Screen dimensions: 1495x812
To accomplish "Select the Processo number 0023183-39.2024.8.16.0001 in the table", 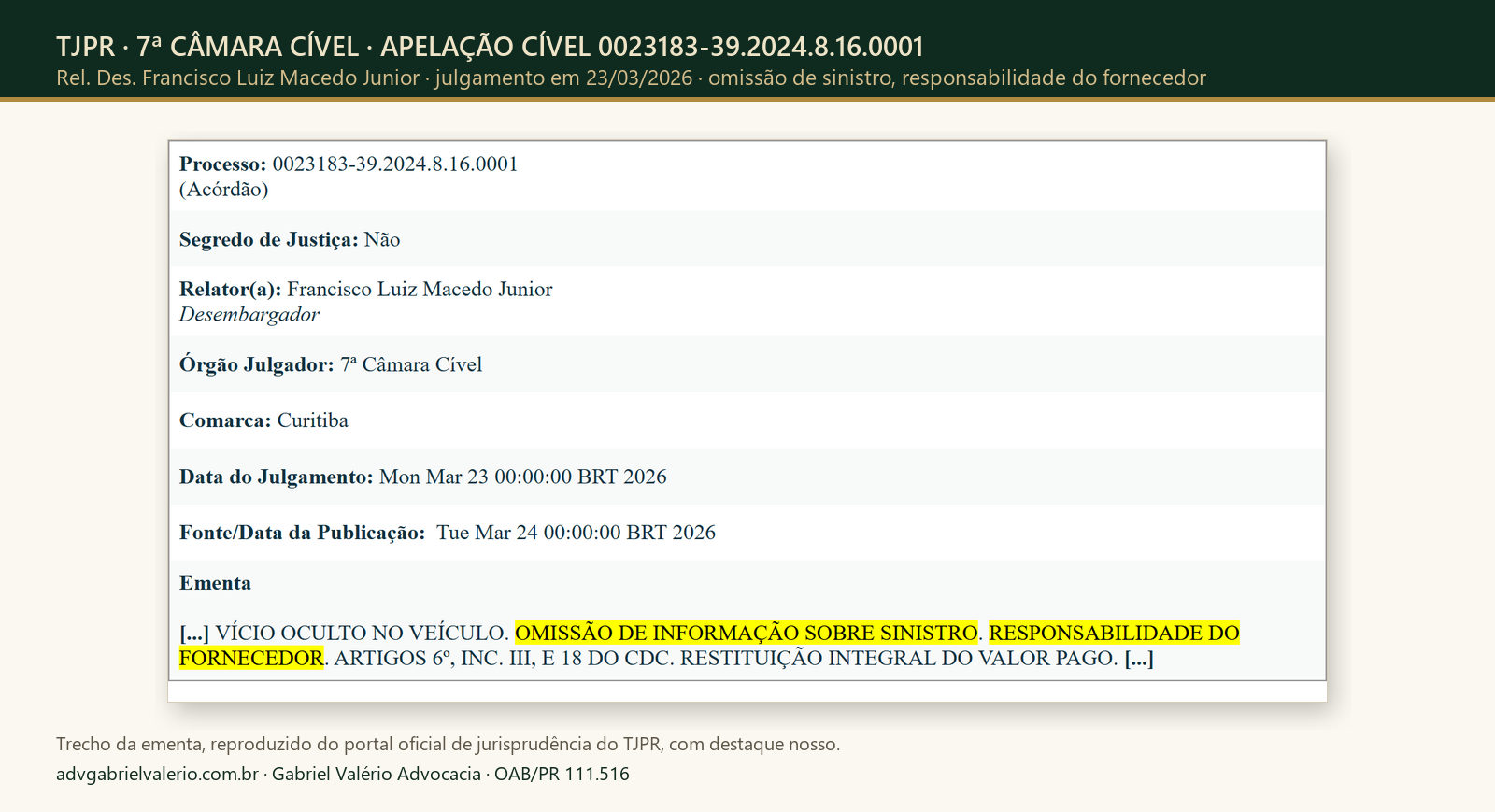I will click(395, 164).
